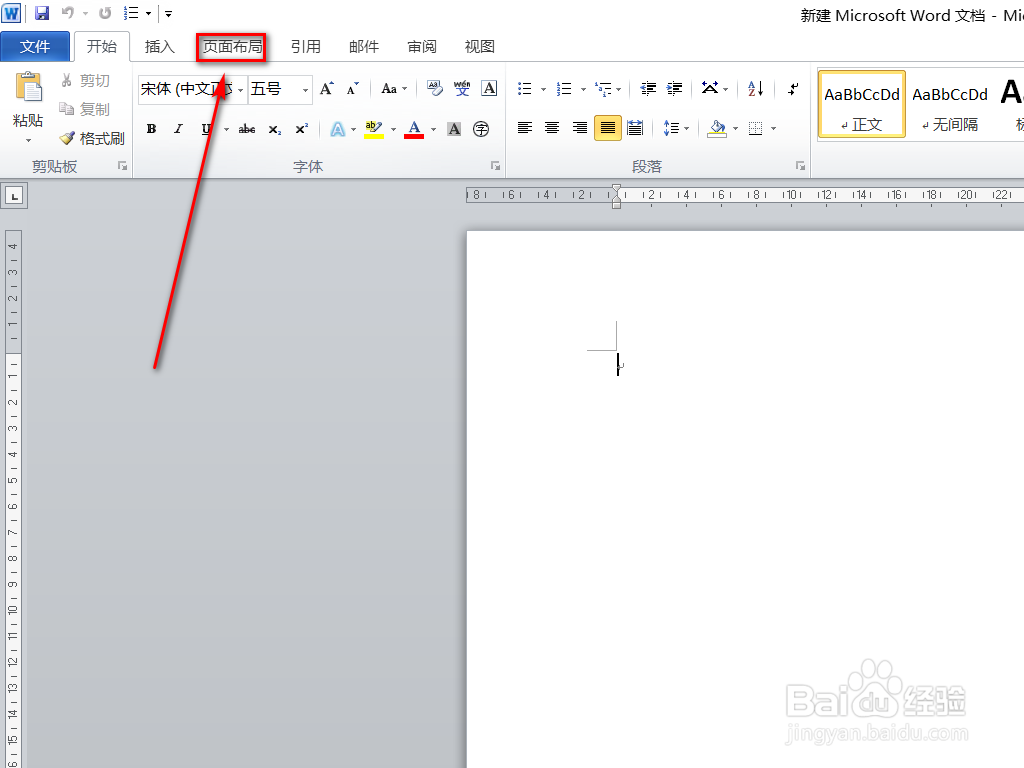Switch to the View (视图) tab
This screenshot has height=768, width=1024.
point(479,46)
